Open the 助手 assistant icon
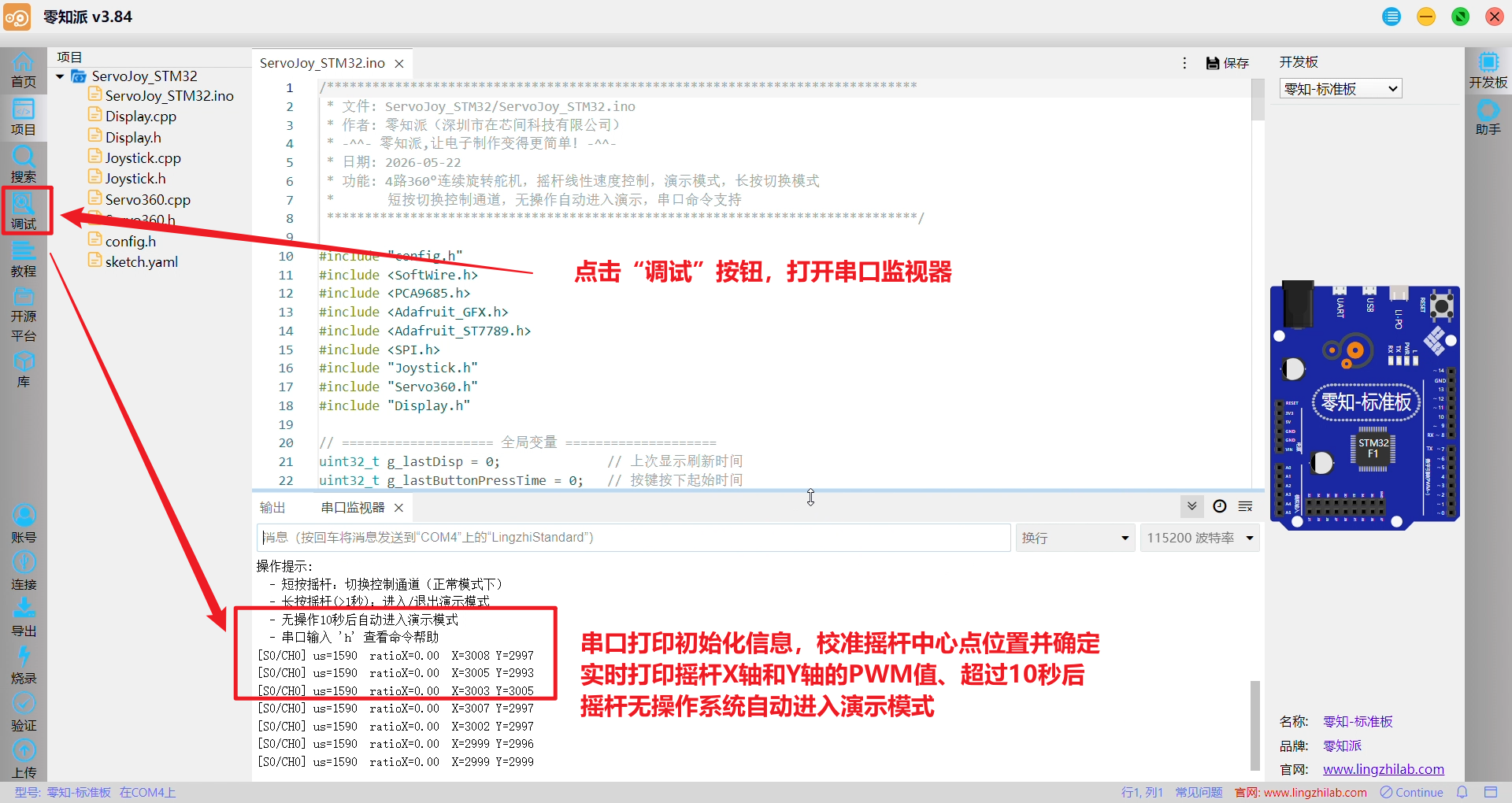Image resolution: width=1512 pixels, height=803 pixels. [x=1488, y=117]
